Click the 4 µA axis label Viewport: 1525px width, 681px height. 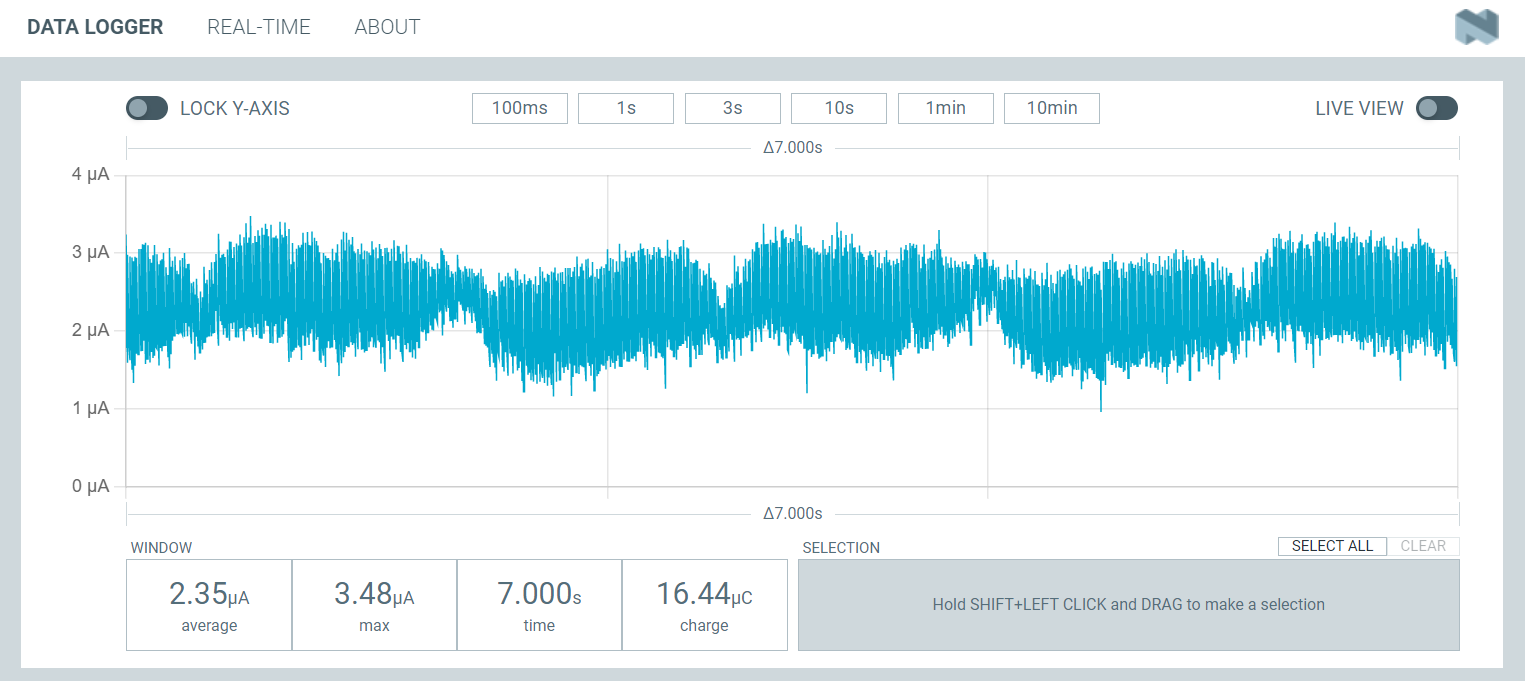(90, 175)
